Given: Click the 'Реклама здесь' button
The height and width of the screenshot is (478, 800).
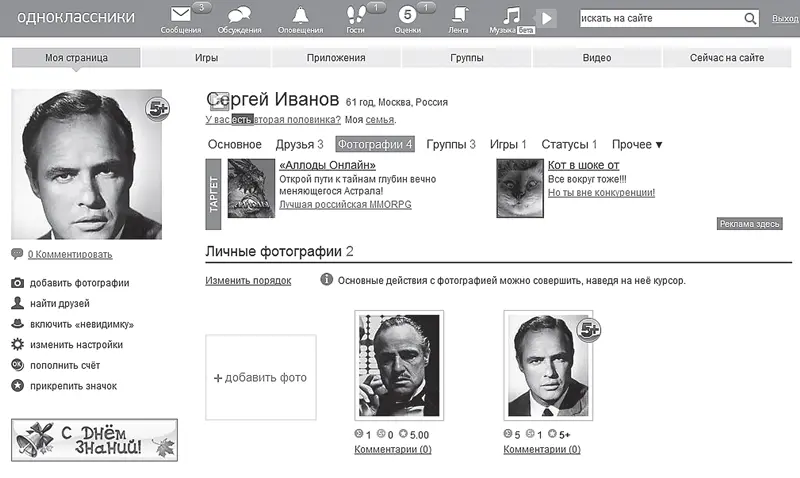Looking at the screenshot, I should [x=749, y=224].
